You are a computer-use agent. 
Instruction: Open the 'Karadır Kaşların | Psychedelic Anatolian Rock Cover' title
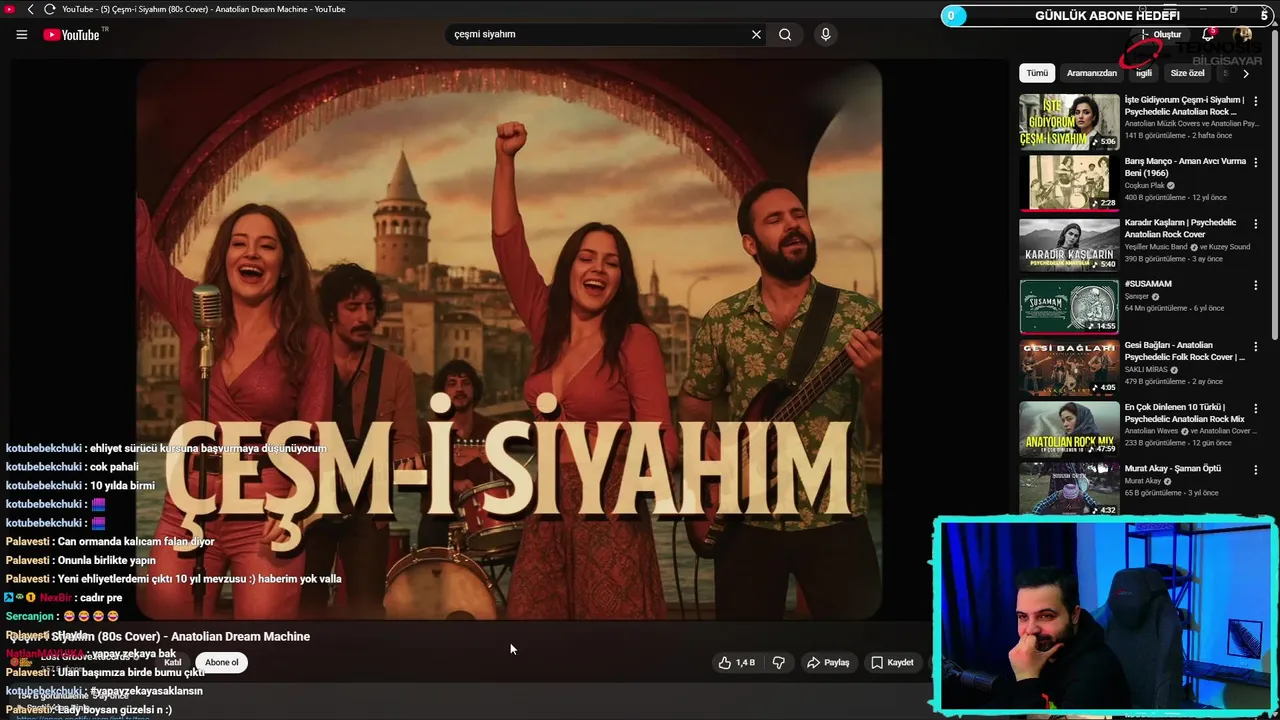(1180, 228)
